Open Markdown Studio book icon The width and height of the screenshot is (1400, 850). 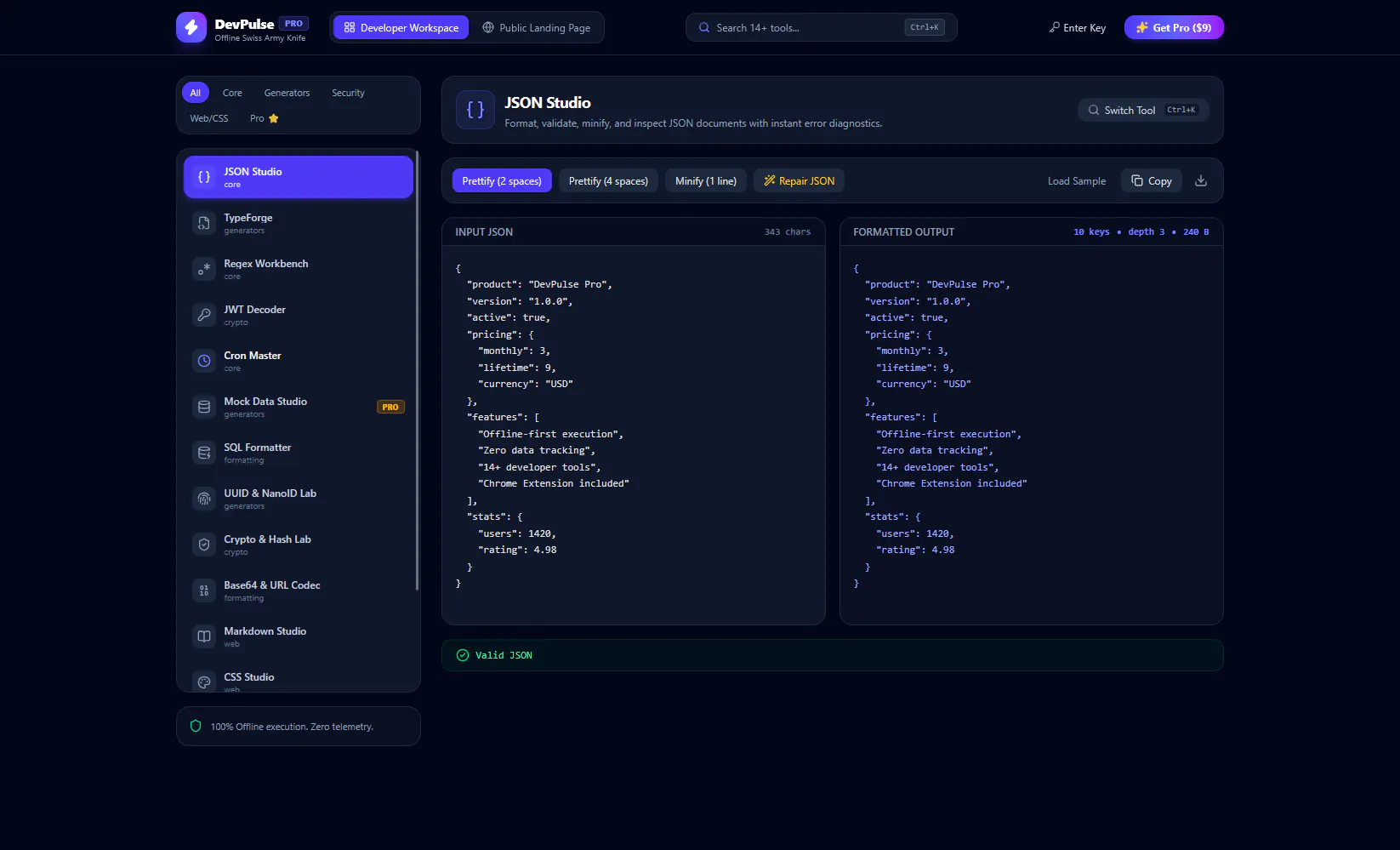pyautogui.click(x=204, y=636)
